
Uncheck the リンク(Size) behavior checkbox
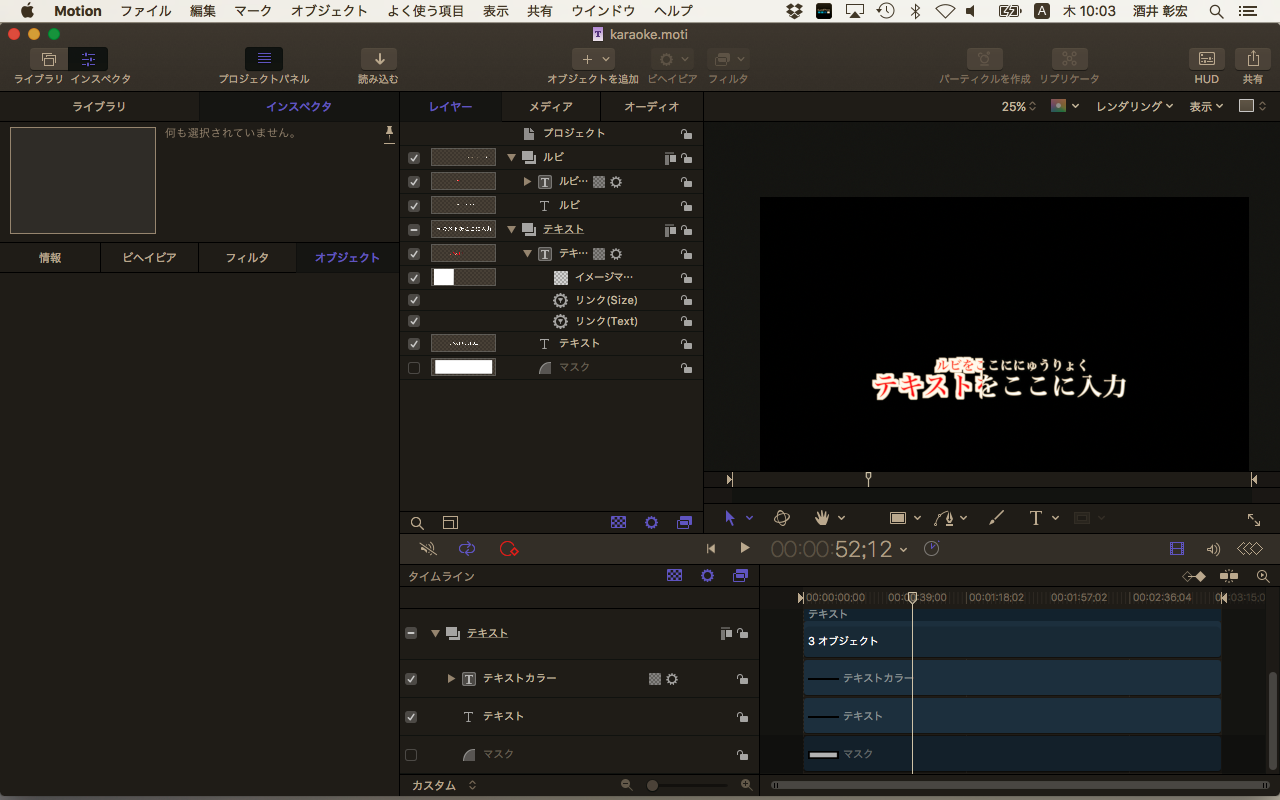(x=414, y=300)
